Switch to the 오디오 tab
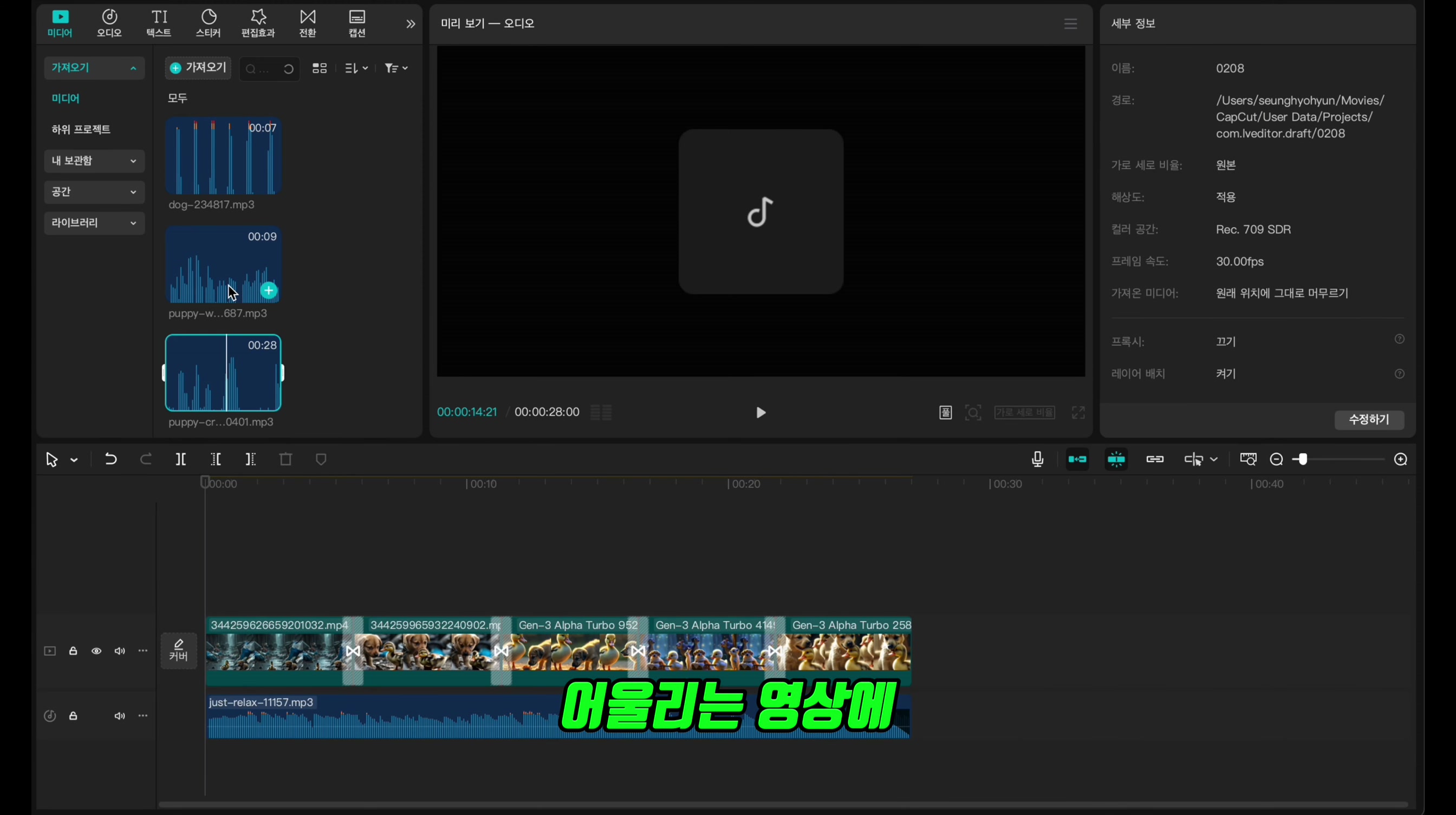This screenshot has height=815, width=1456. pos(109,24)
